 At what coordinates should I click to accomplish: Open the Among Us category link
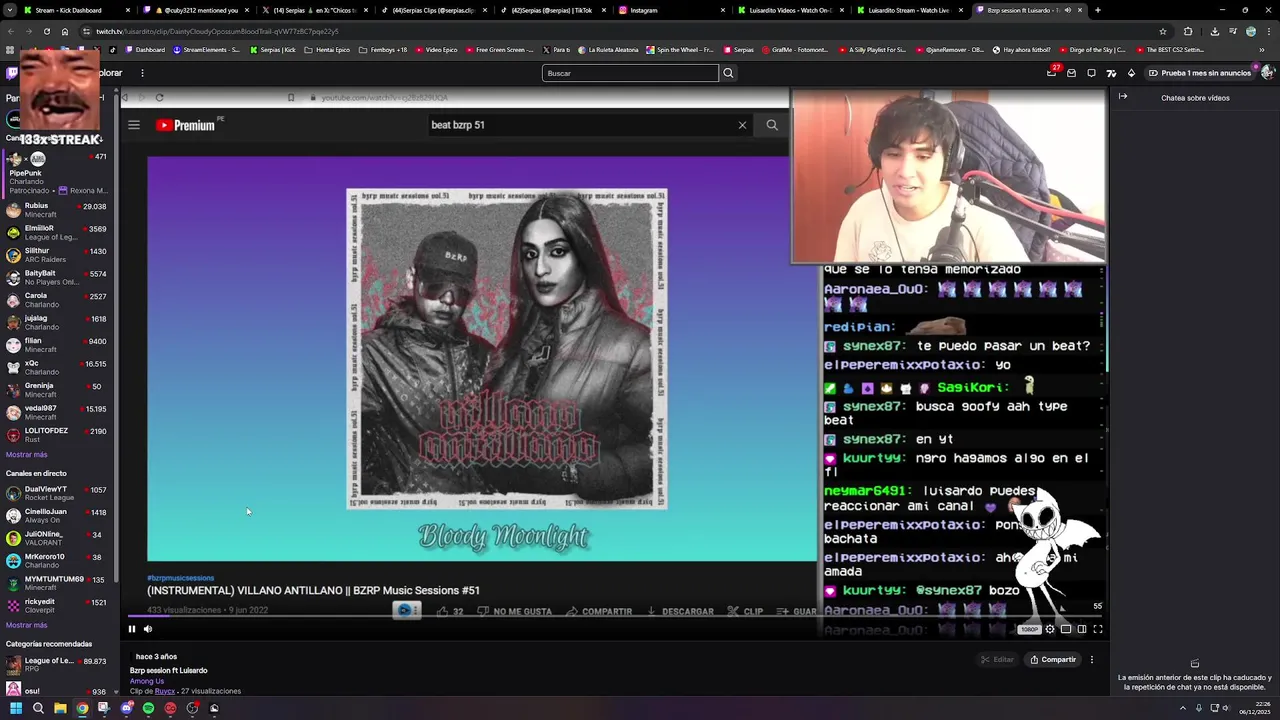147,681
